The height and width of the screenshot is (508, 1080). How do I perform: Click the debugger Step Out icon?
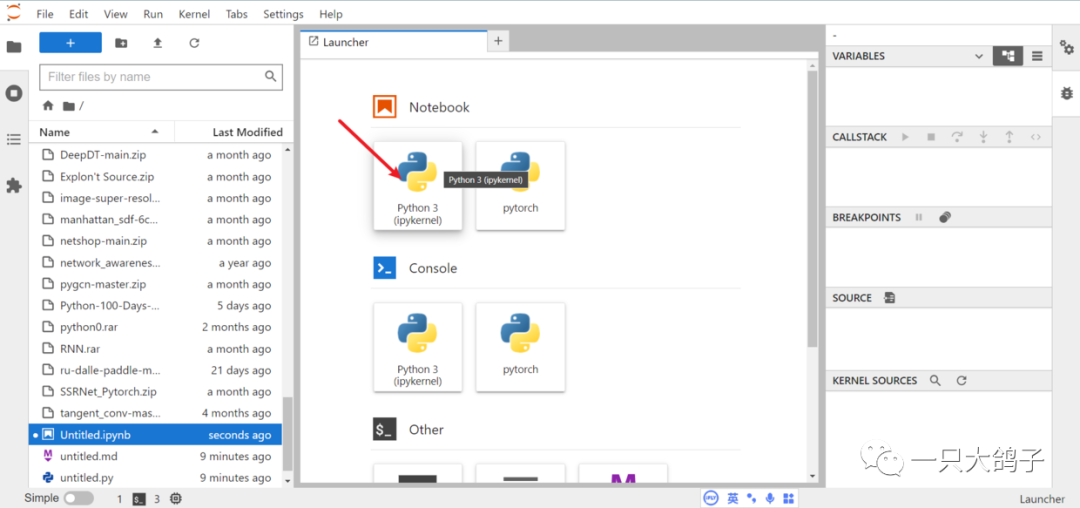point(1009,137)
